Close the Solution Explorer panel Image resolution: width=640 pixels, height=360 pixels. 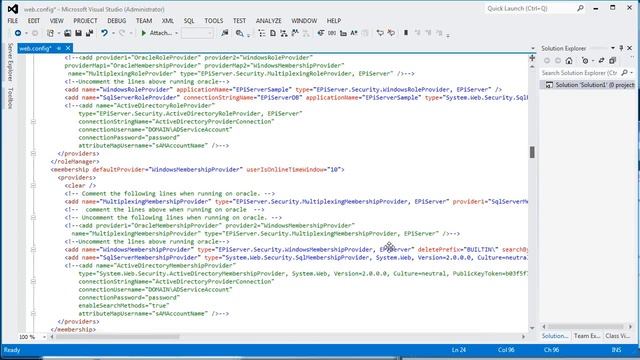[x=630, y=48]
